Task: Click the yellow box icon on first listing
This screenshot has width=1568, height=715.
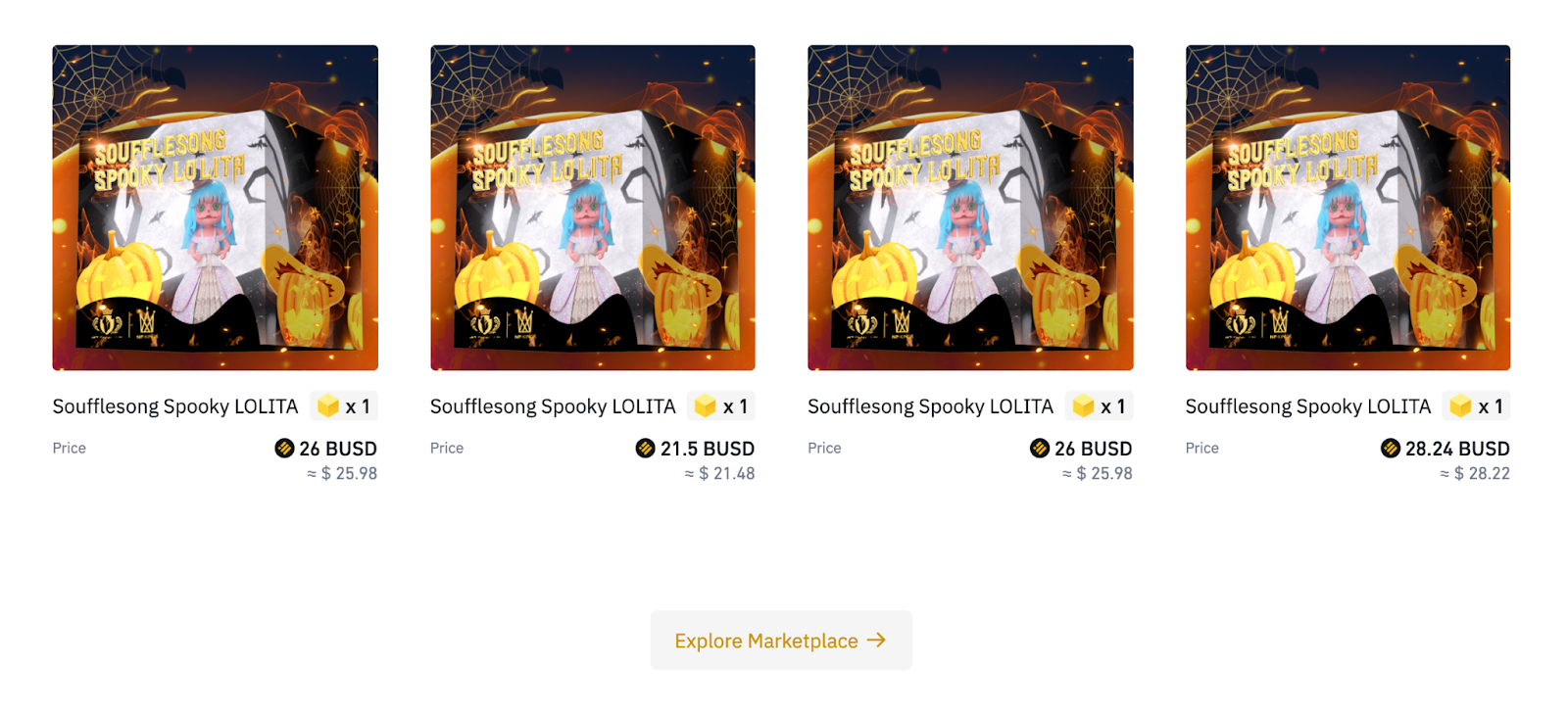Action: pyautogui.click(x=328, y=405)
